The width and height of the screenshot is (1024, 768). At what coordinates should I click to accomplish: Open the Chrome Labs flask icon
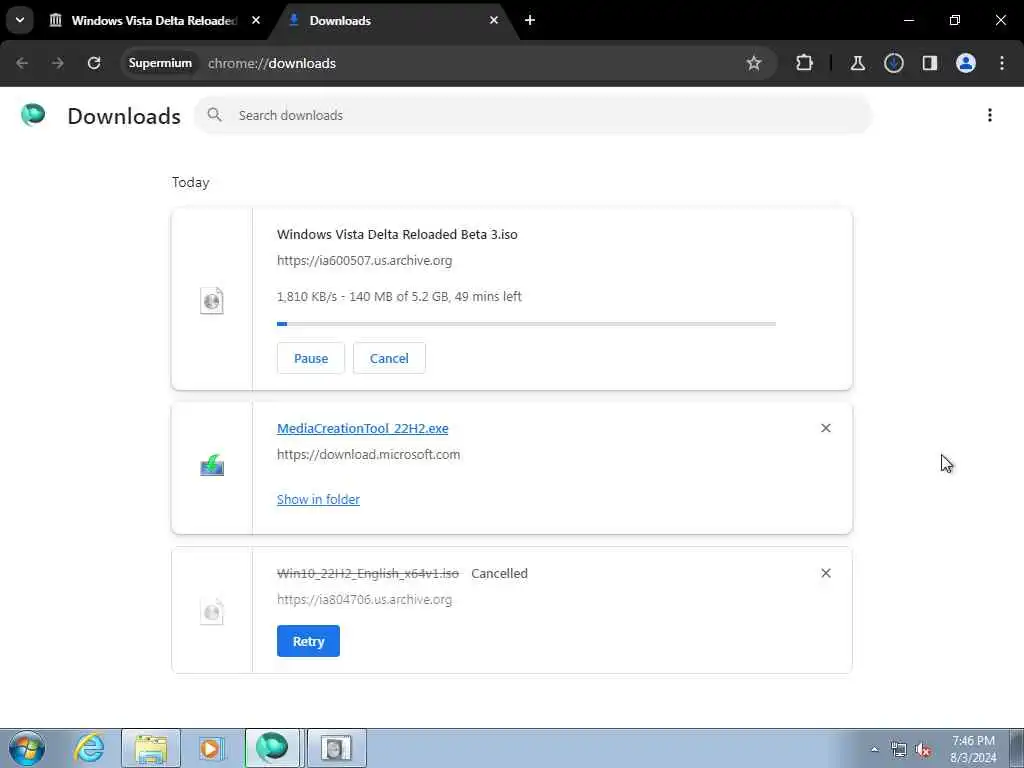tap(857, 63)
